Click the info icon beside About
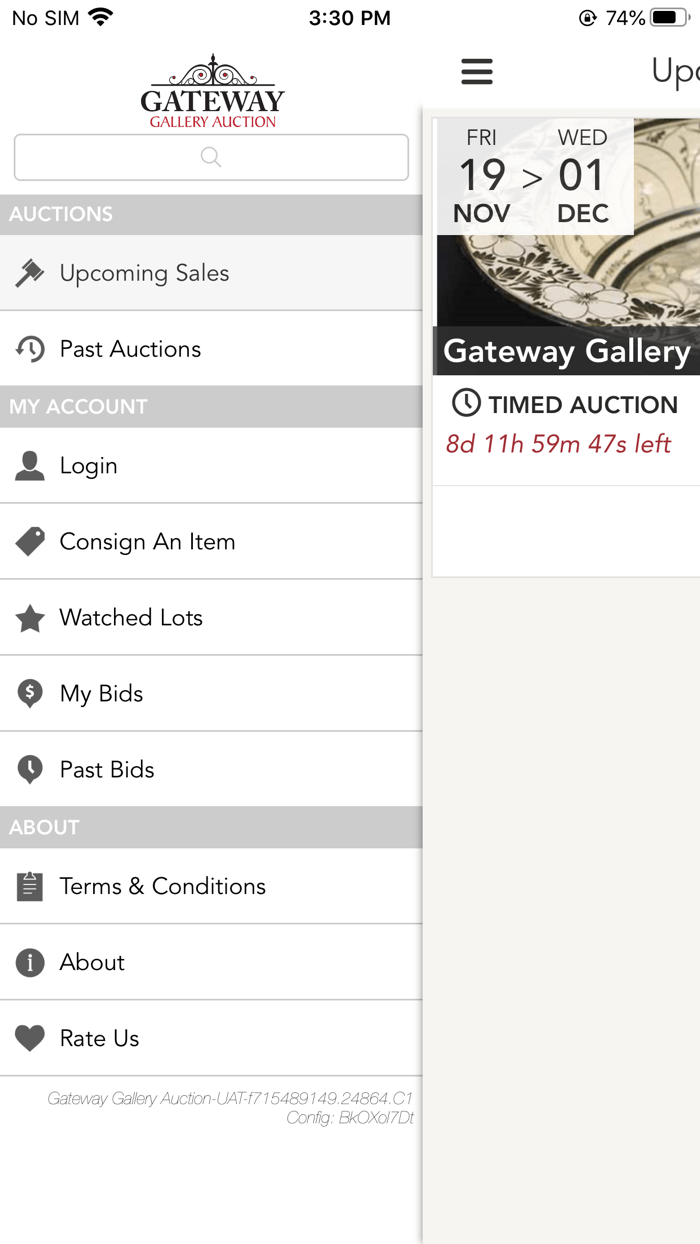Image resolution: width=700 pixels, height=1244 pixels. 30,962
